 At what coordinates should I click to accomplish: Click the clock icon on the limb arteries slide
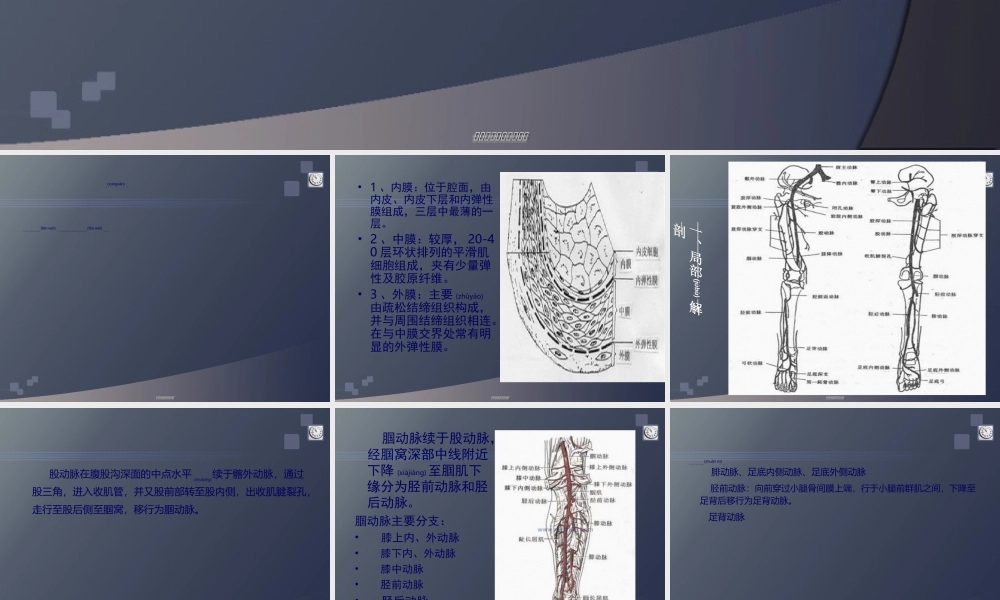click(x=988, y=179)
